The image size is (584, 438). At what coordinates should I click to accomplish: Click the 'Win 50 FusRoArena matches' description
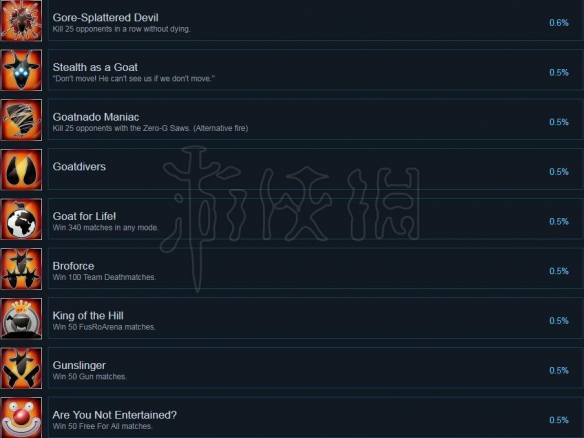point(104,327)
